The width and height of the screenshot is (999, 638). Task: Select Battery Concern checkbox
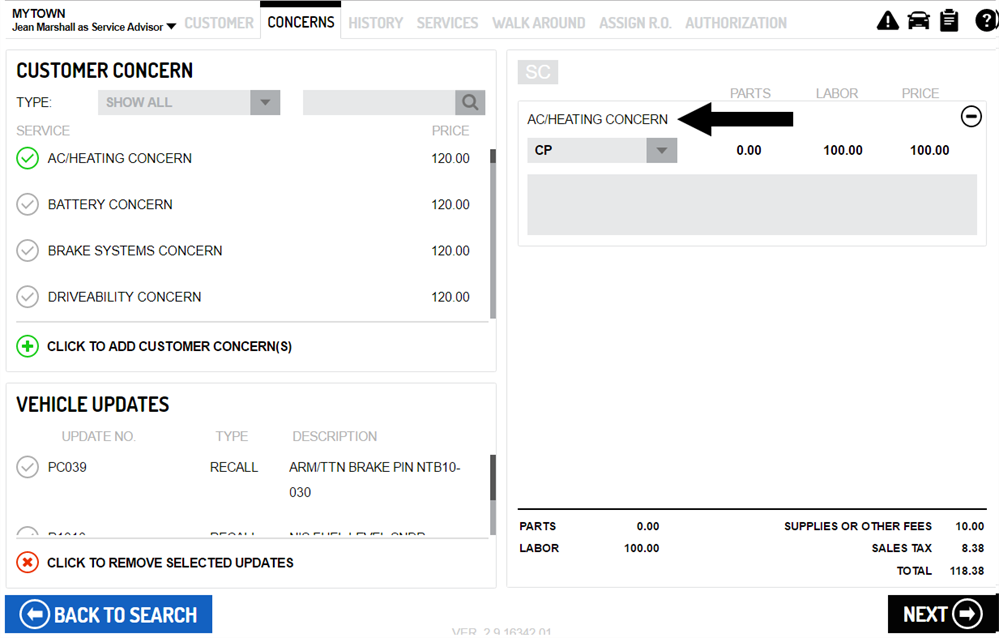(x=27, y=204)
